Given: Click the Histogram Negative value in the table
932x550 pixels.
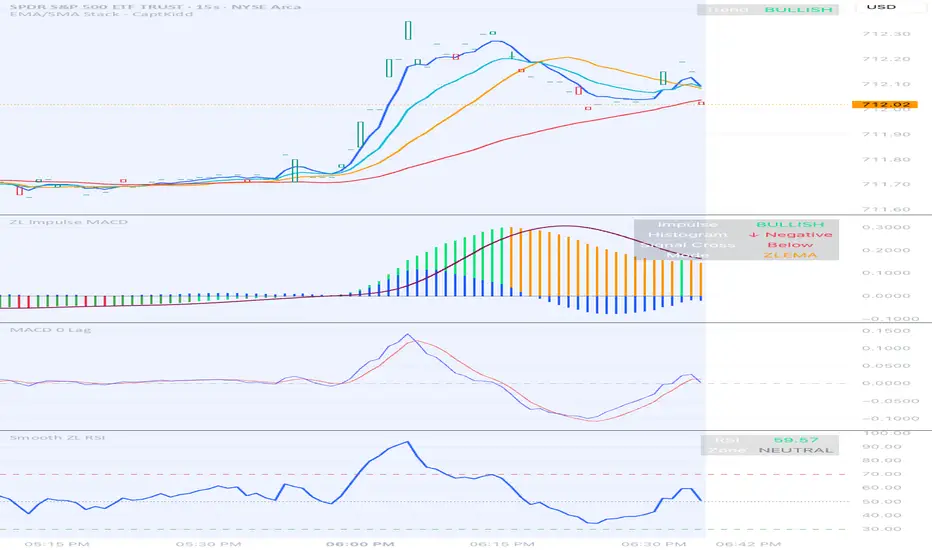Looking at the screenshot, I should [791, 234].
